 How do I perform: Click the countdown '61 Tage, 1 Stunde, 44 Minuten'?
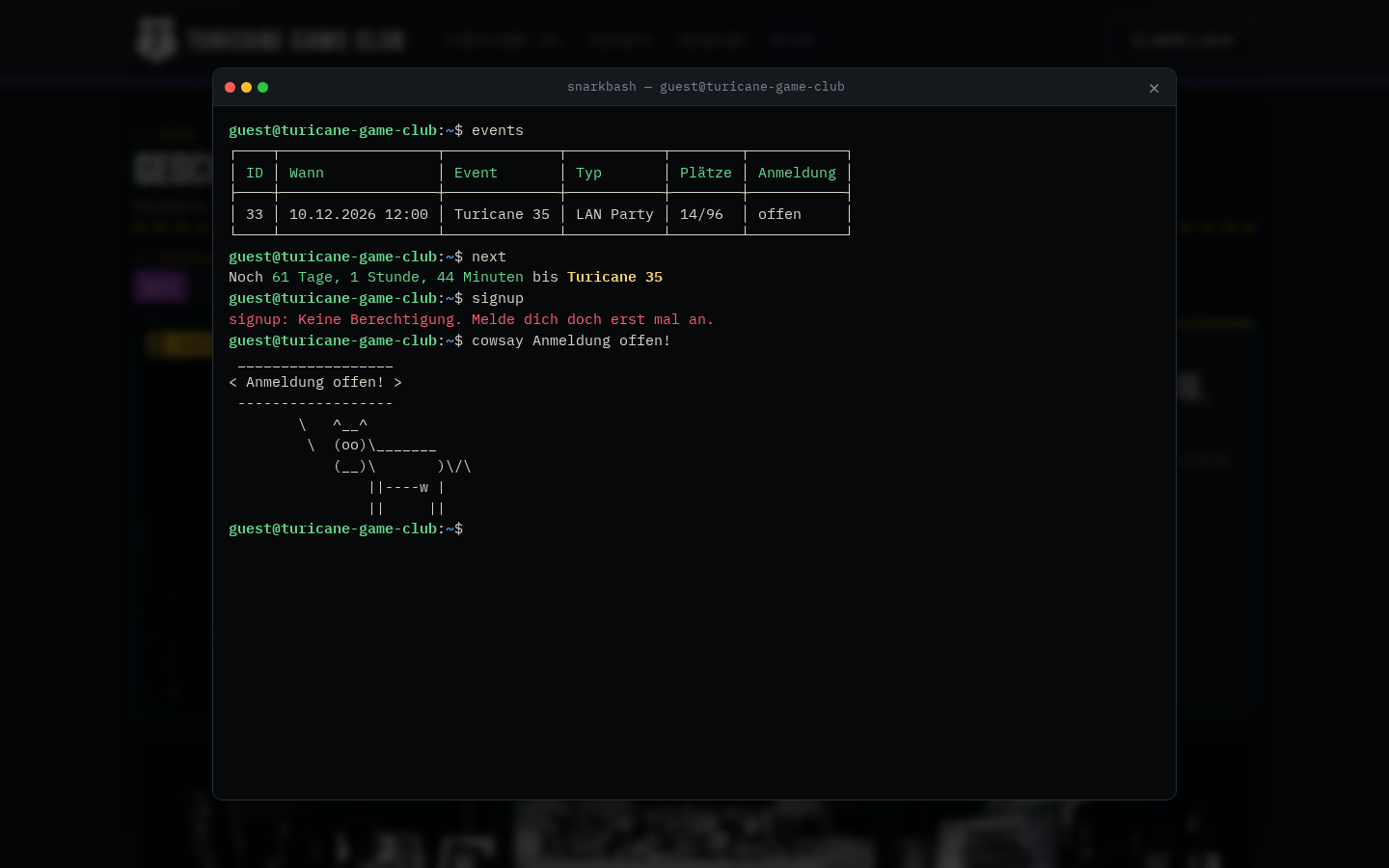(x=397, y=277)
